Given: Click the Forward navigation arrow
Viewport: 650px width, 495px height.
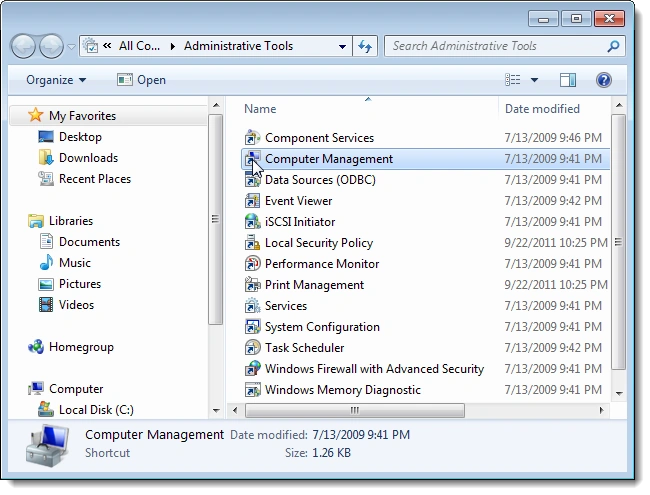Looking at the screenshot, I should coord(51,46).
